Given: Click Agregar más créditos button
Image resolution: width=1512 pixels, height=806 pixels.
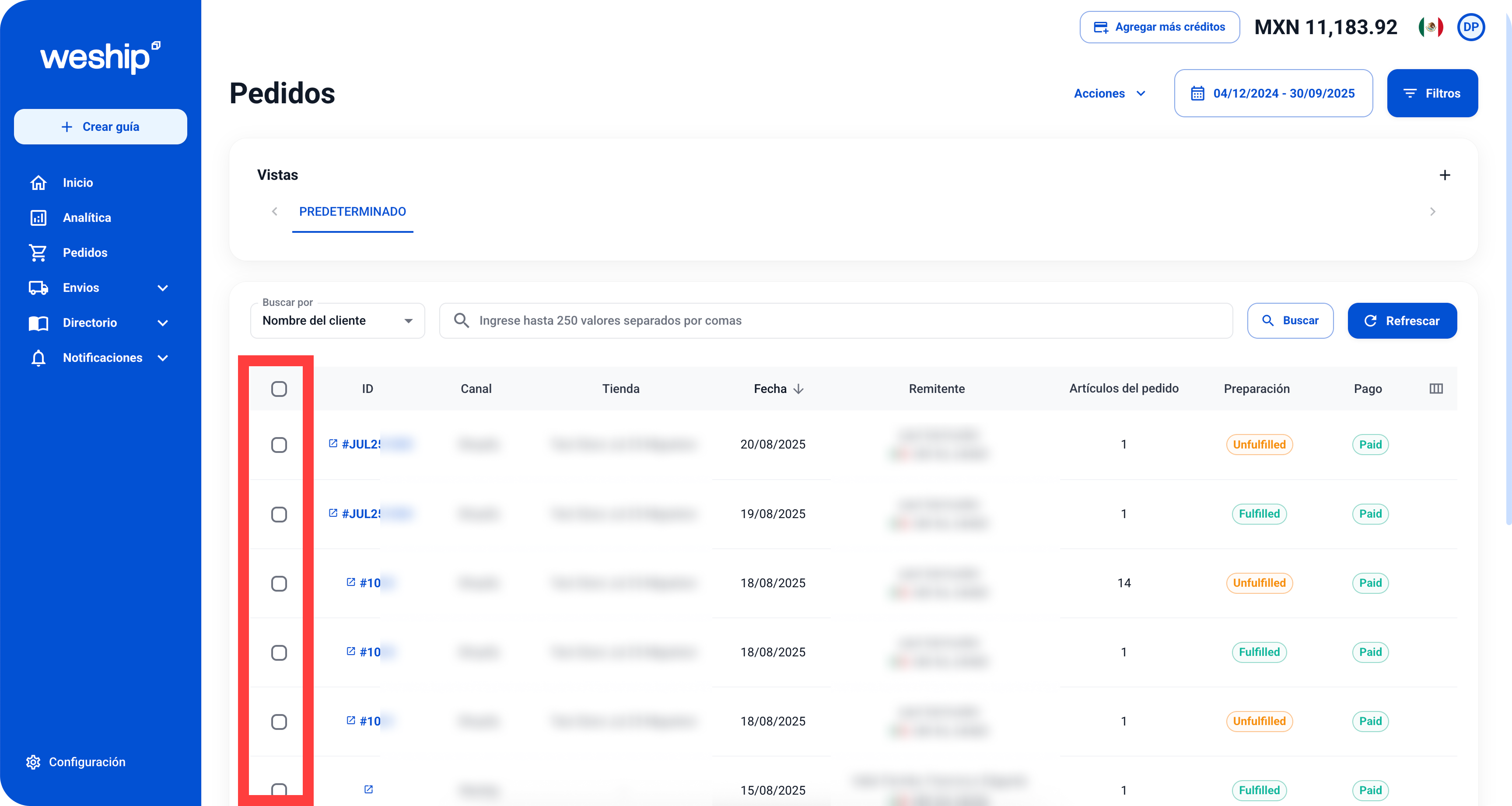Looking at the screenshot, I should (1159, 27).
